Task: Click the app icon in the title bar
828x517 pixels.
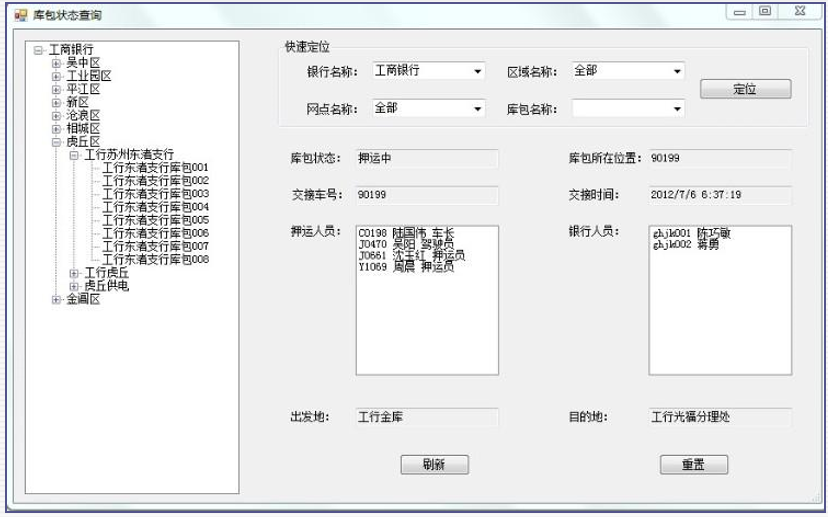Action: (21, 15)
